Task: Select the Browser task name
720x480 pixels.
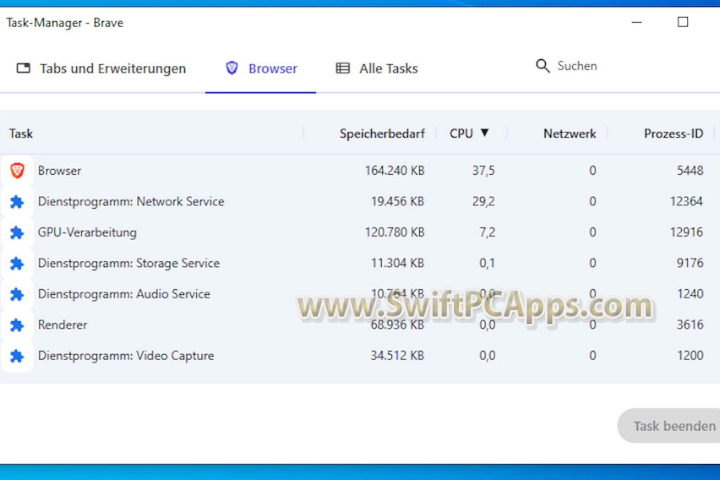Action: [59, 171]
